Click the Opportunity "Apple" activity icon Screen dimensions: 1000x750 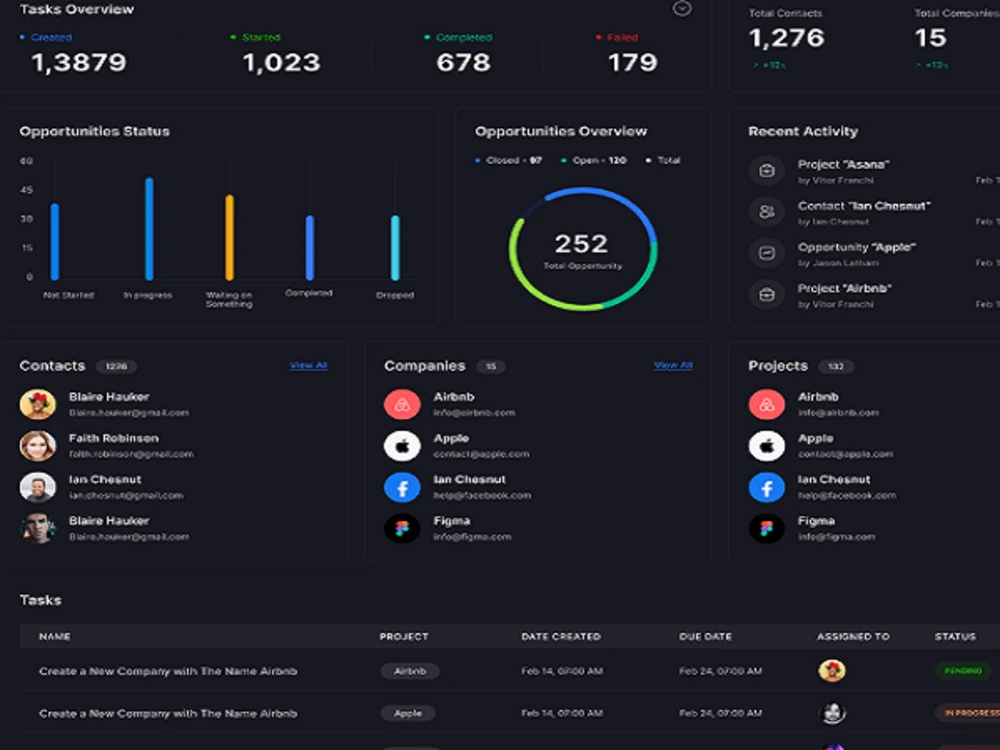click(767, 253)
